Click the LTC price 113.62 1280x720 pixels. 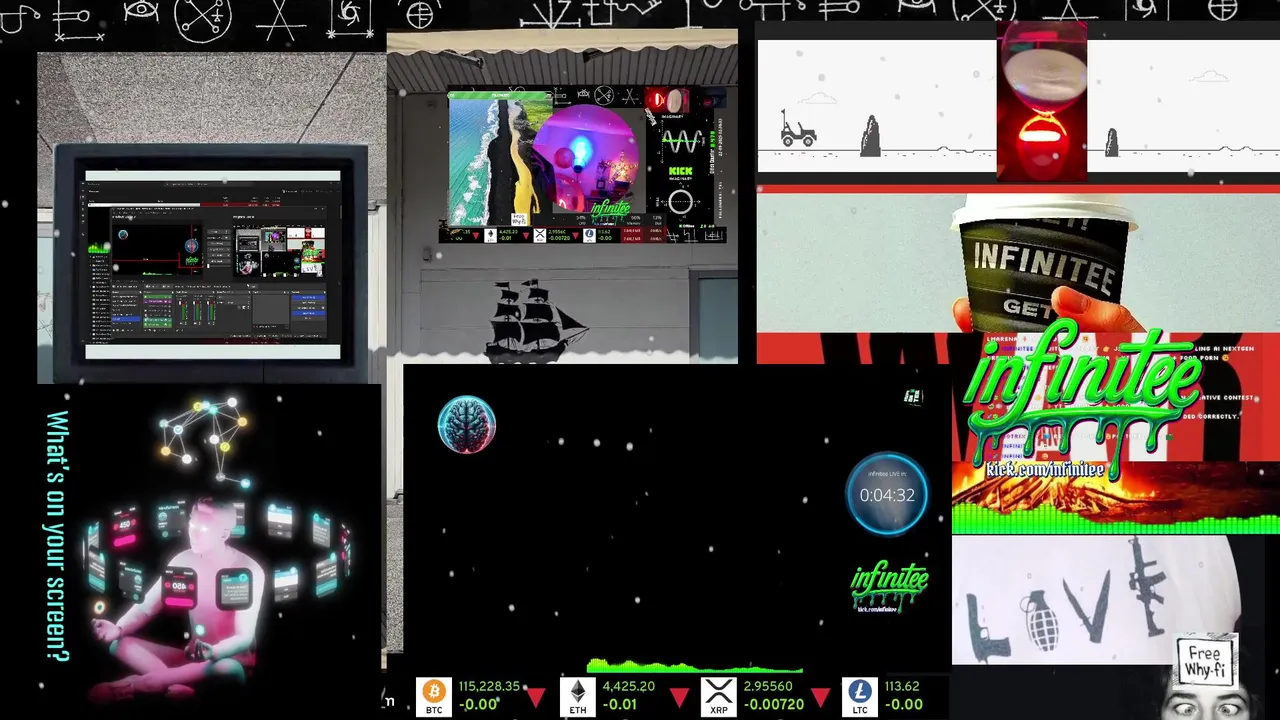coord(902,686)
